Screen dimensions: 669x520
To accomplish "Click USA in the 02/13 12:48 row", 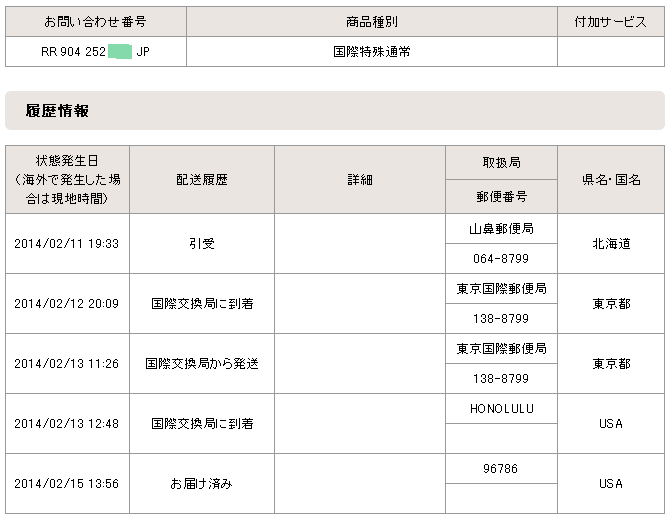I will point(611,424).
